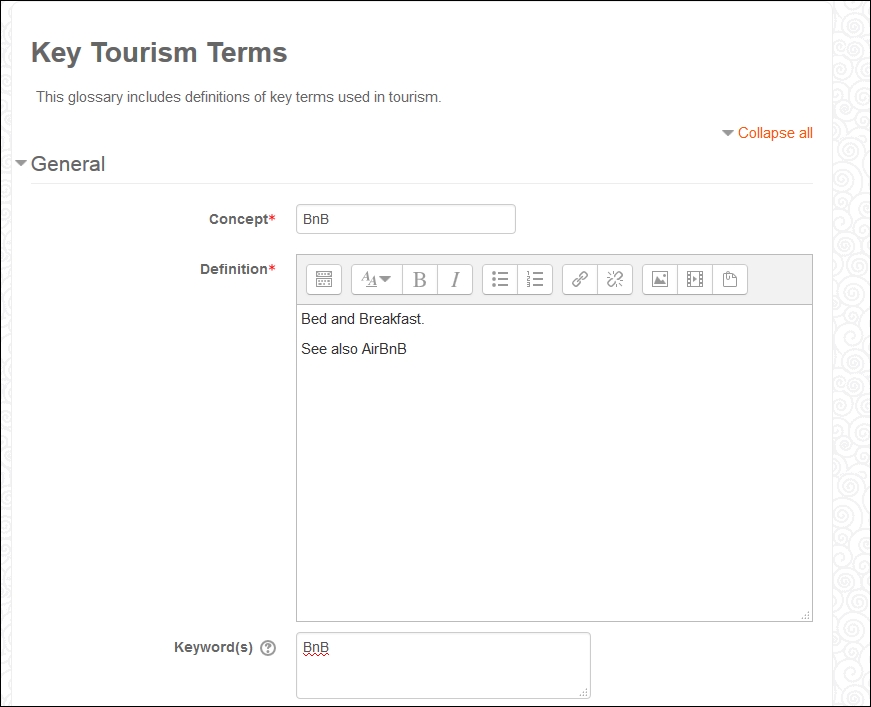The image size is (871, 707).
Task: Click the insert media icon
Action: coord(695,279)
